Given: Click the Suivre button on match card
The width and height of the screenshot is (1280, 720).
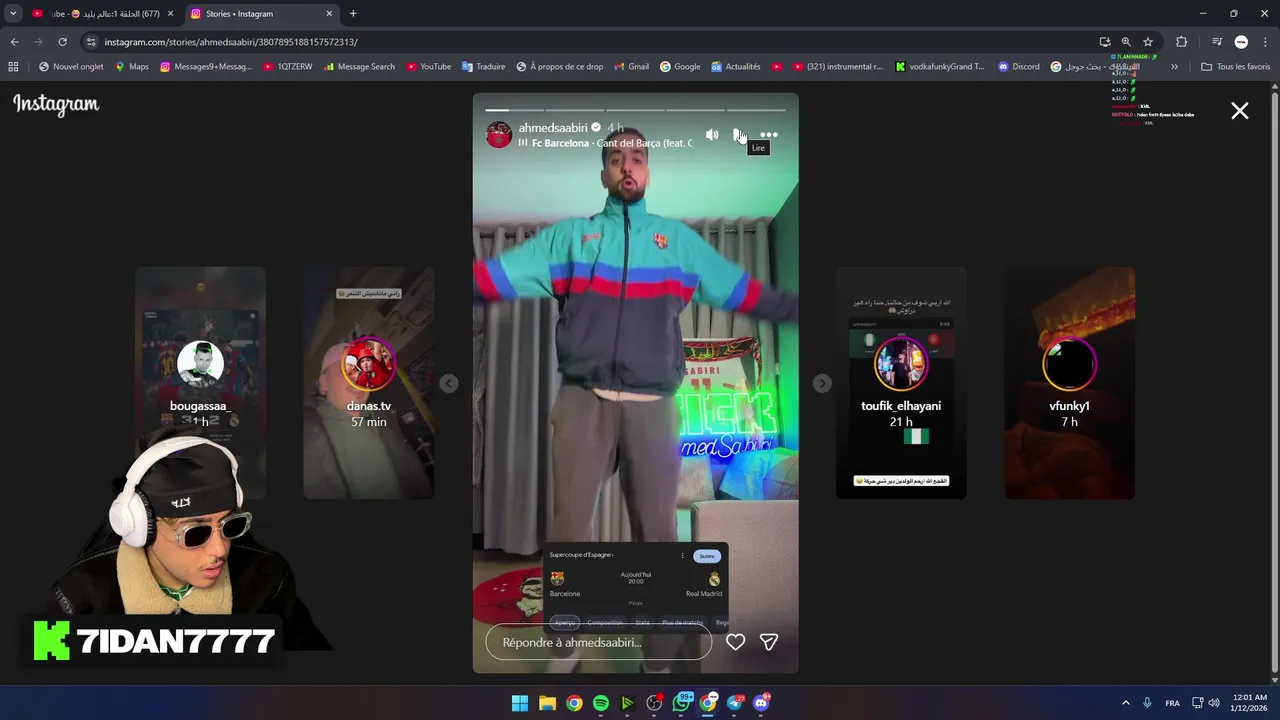Looking at the screenshot, I should click(707, 556).
